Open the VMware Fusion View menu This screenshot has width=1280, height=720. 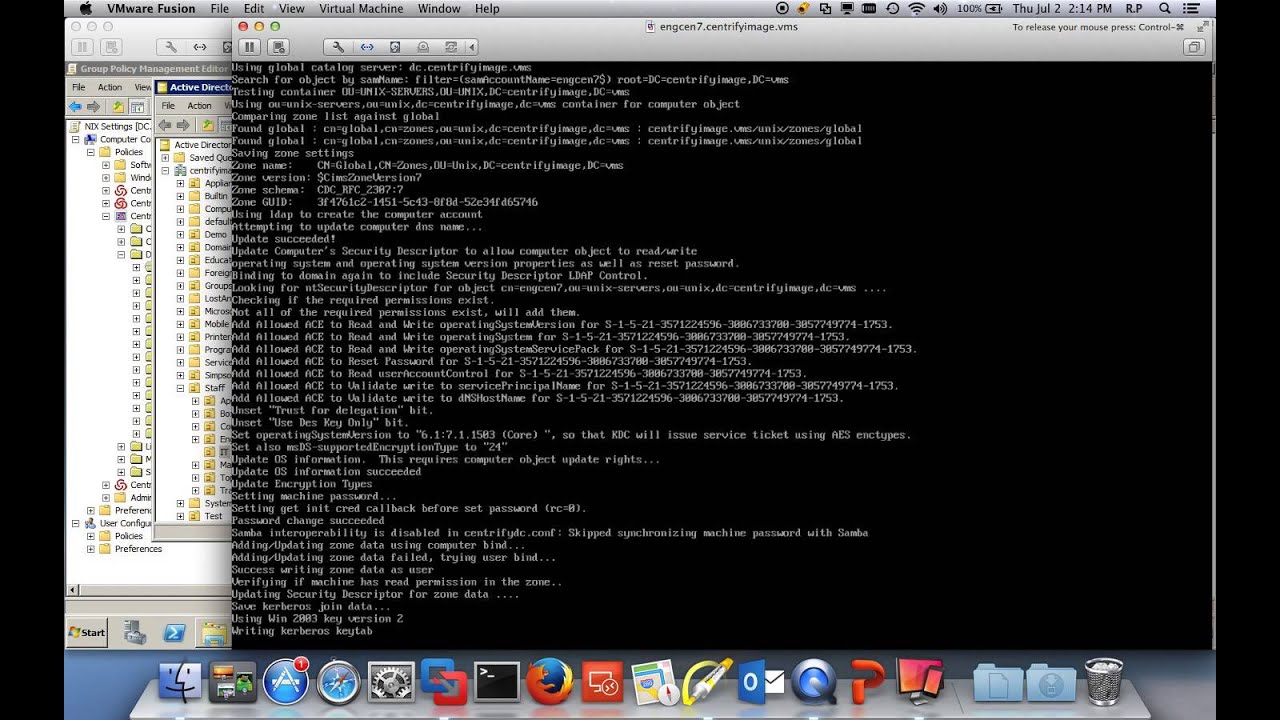click(291, 8)
